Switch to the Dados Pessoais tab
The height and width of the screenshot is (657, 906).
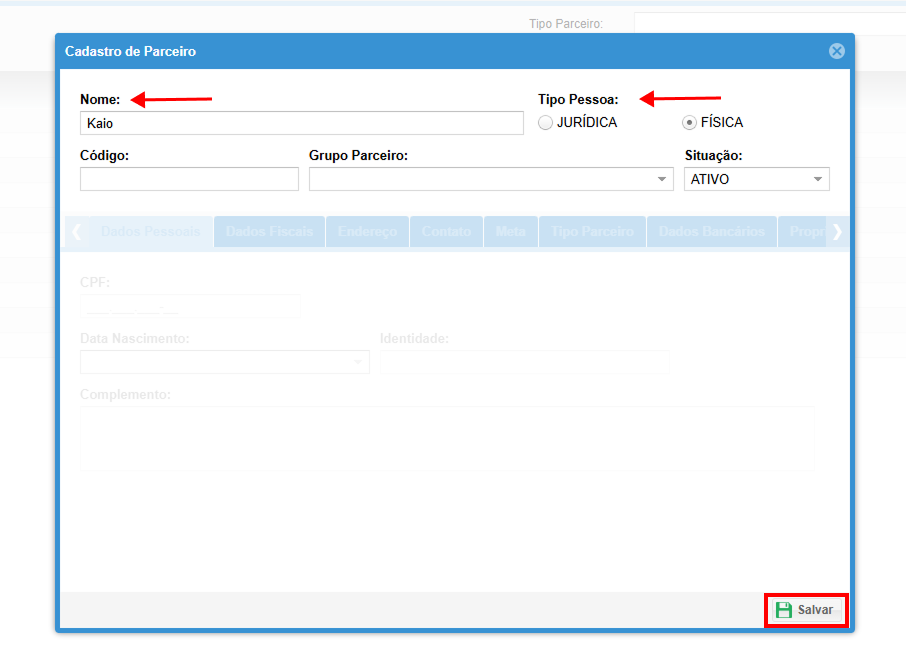[150, 232]
